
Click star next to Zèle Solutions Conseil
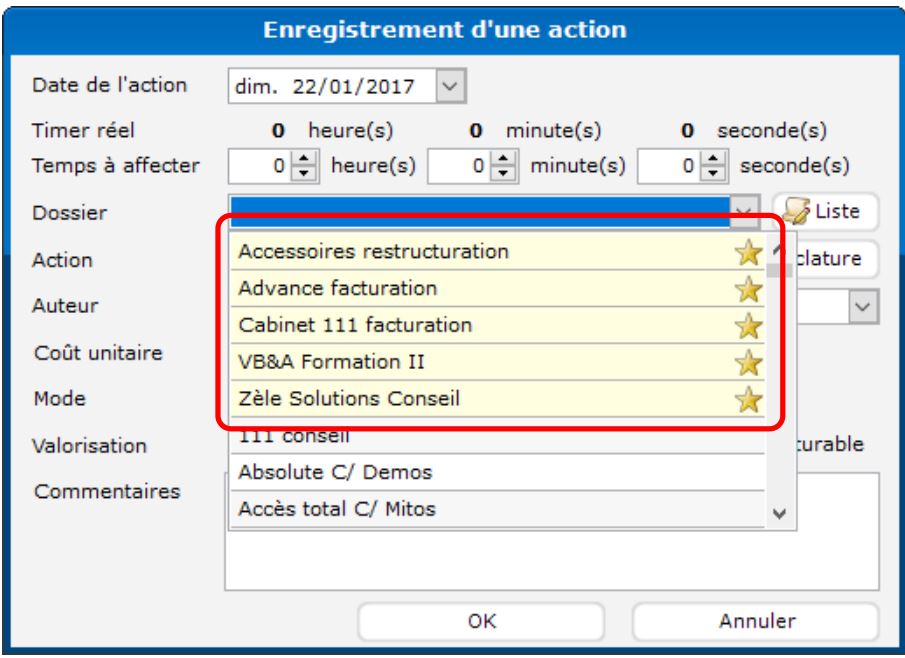point(748,399)
